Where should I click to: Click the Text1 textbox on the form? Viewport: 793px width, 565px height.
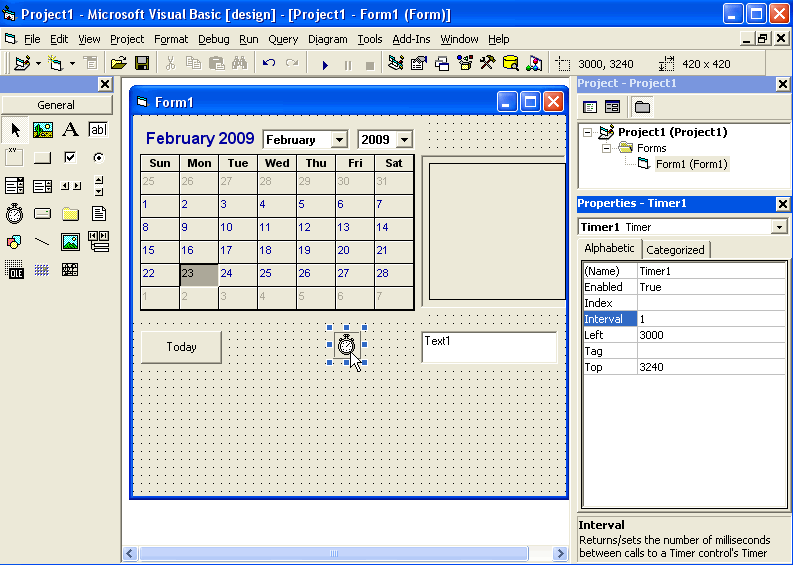[x=489, y=347]
